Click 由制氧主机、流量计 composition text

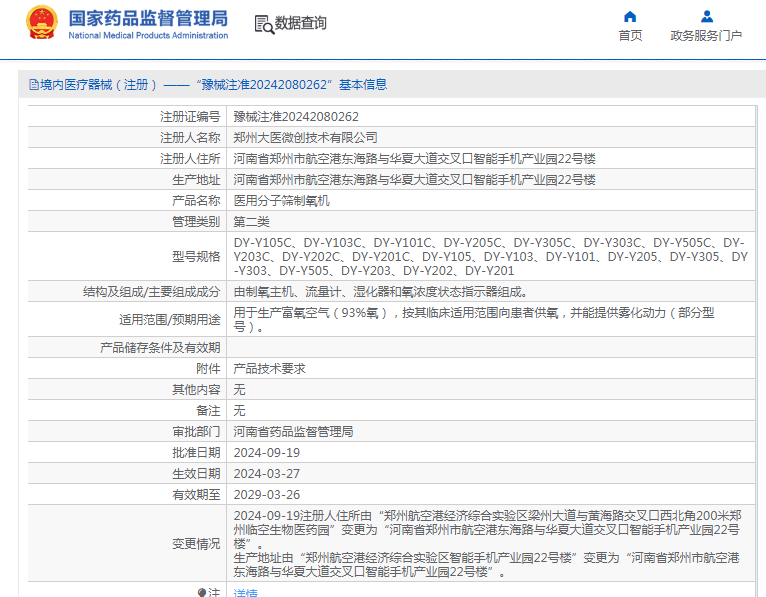tap(382, 292)
